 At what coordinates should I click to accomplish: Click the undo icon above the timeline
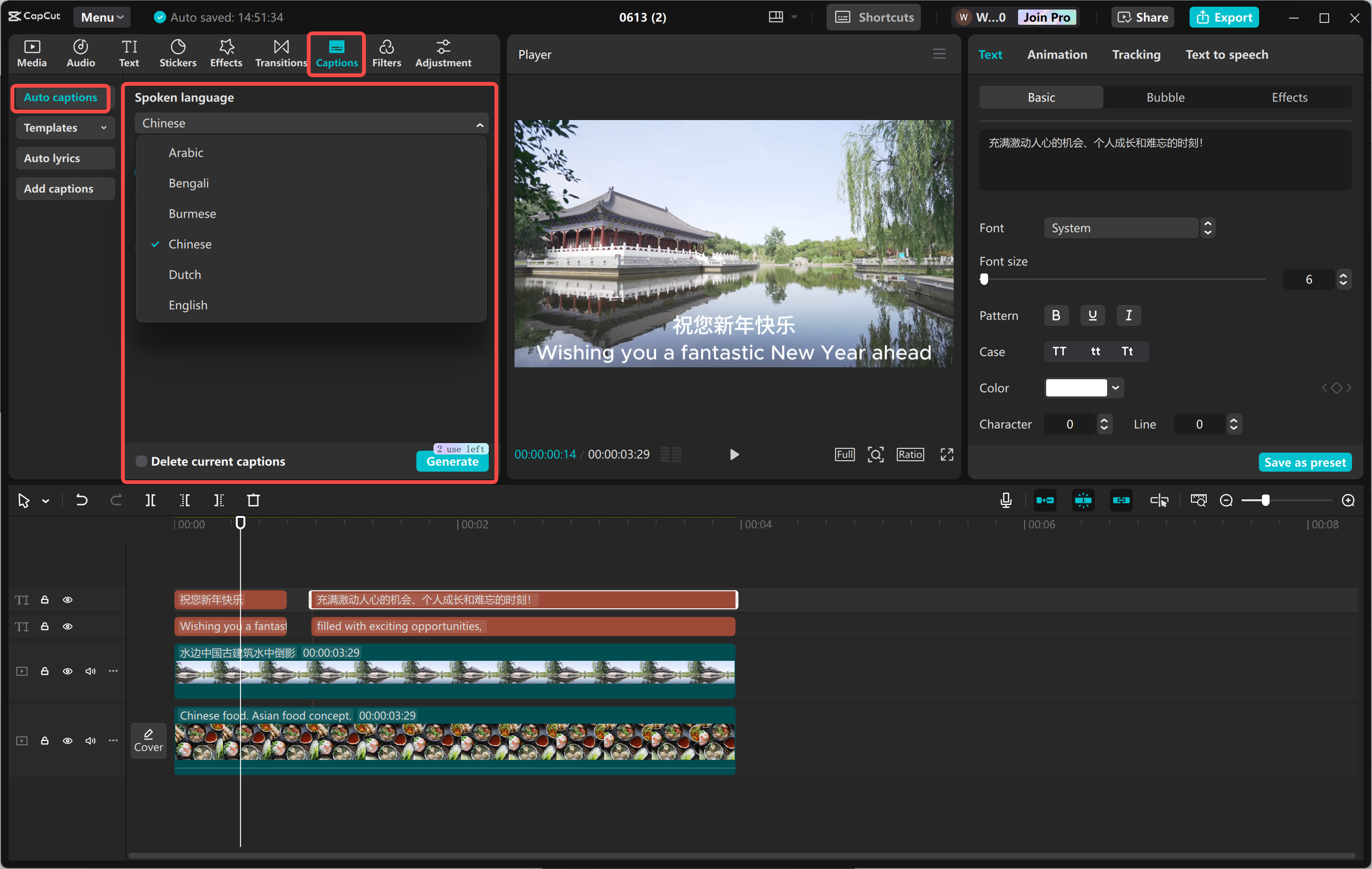click(x=81, y=500)
